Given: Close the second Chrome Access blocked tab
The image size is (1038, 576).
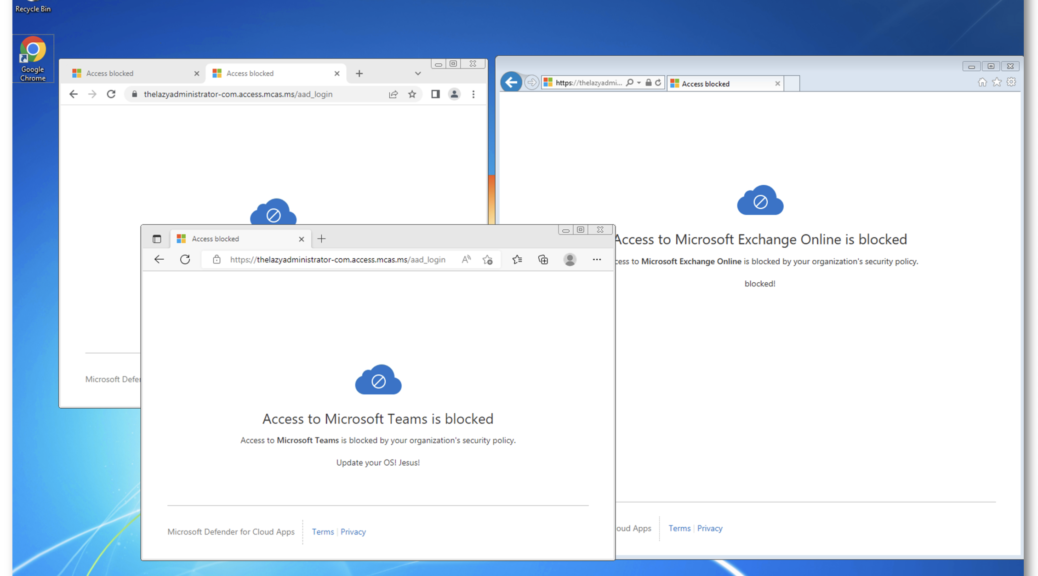Looking at the screenshot, I should click(336, 73).
